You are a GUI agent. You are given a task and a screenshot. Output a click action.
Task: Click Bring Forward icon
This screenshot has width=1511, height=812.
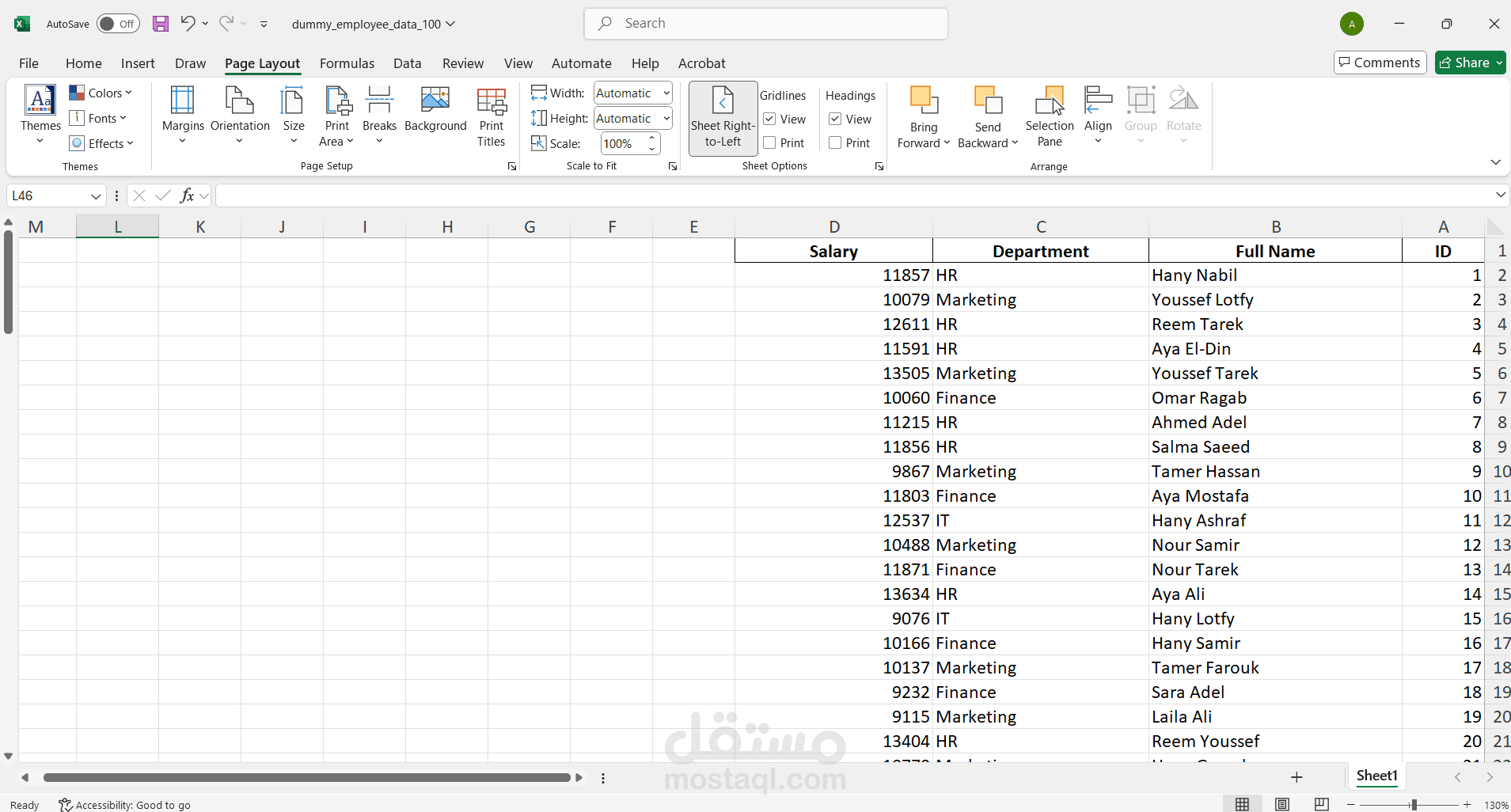(x=923, y=101)
